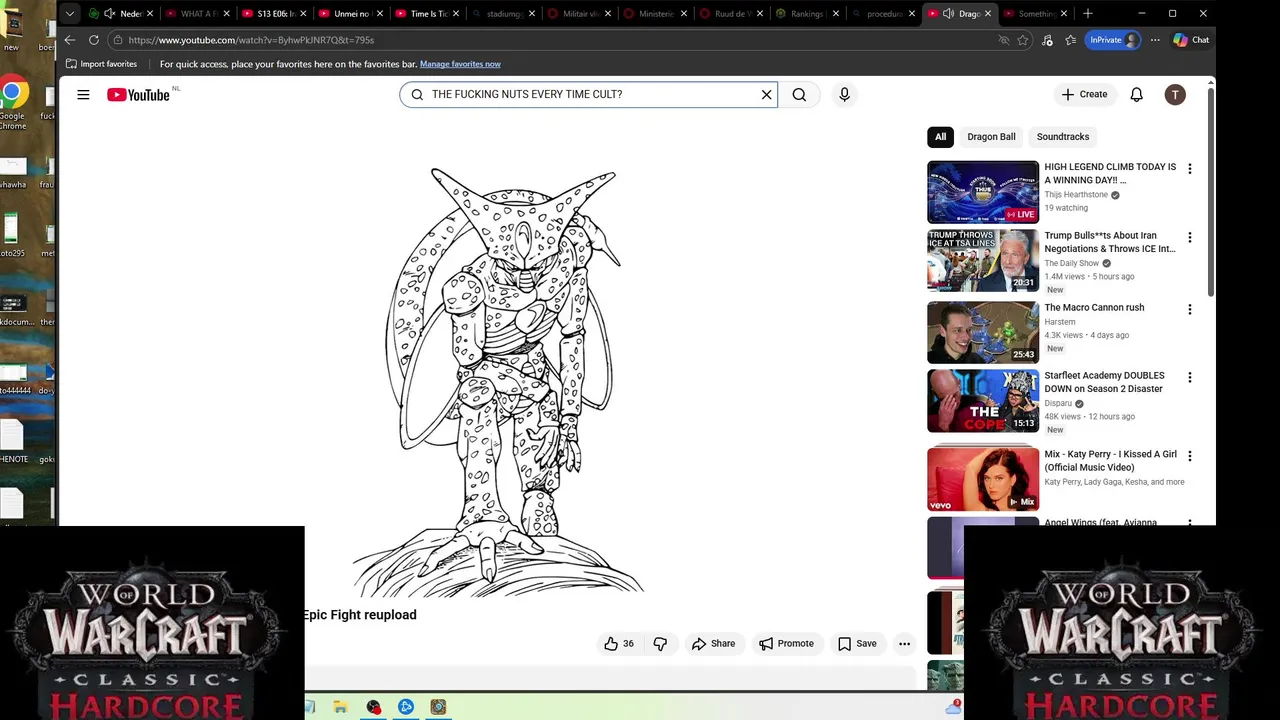Switch to the 'Time Is Tic' tab
Viewport: 1280px width, 720px height.
(x=427, y=14)
